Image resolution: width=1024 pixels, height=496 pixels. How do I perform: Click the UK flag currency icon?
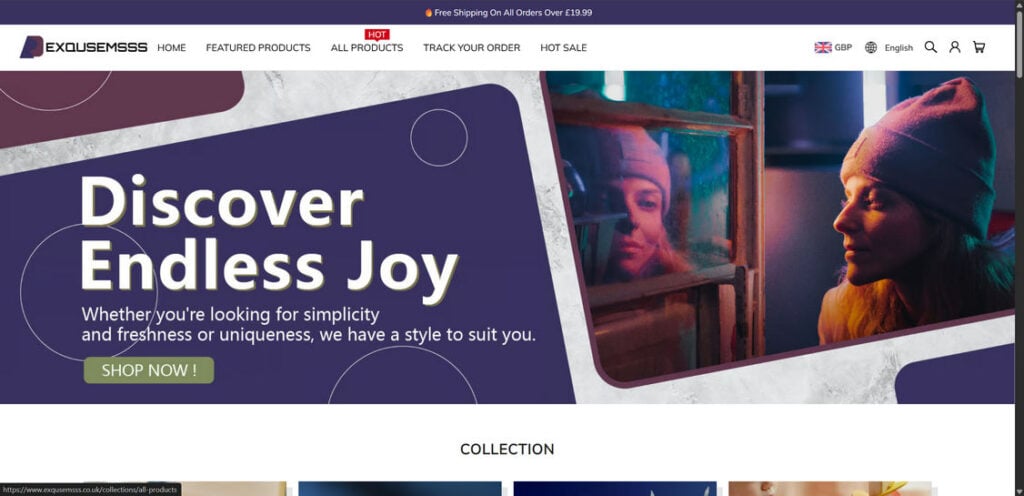823,47
